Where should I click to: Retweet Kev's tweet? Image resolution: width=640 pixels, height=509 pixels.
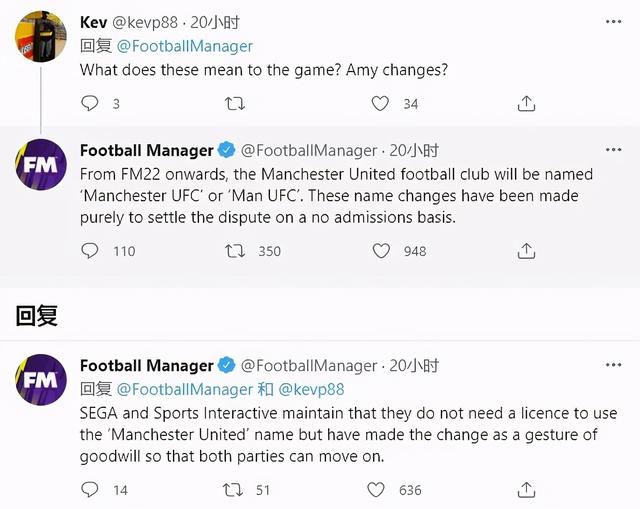pyautogui.click(x=235, y=103)
